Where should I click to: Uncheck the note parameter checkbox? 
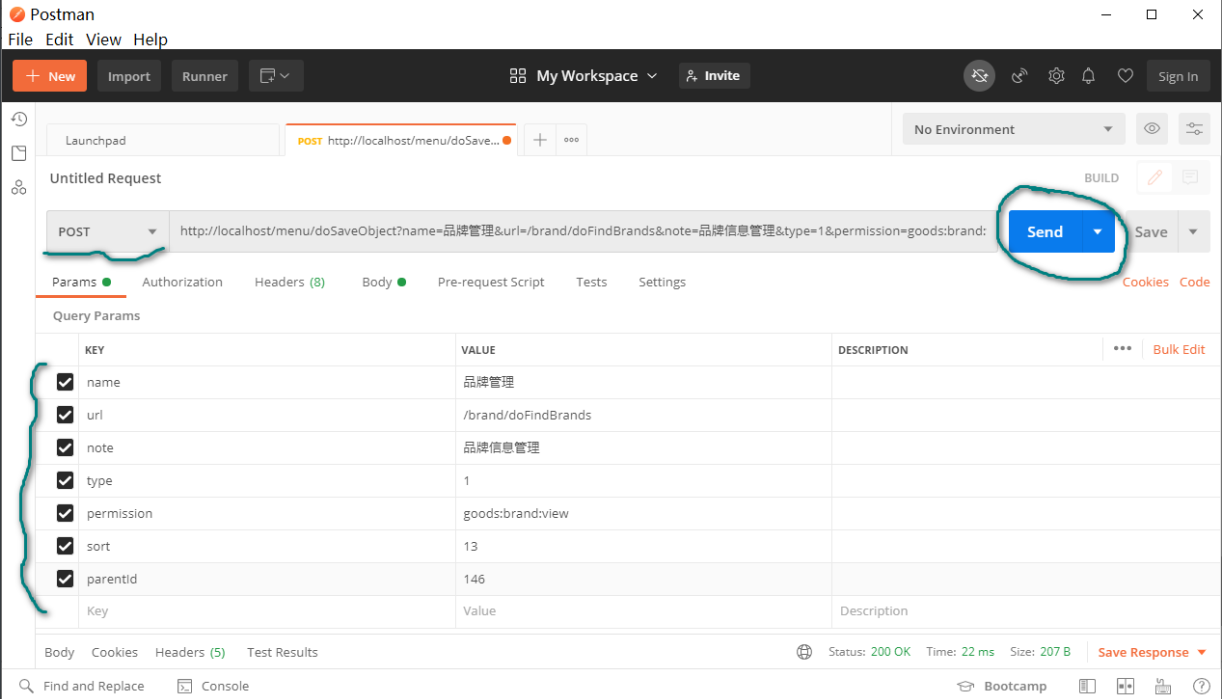(65, 447)
